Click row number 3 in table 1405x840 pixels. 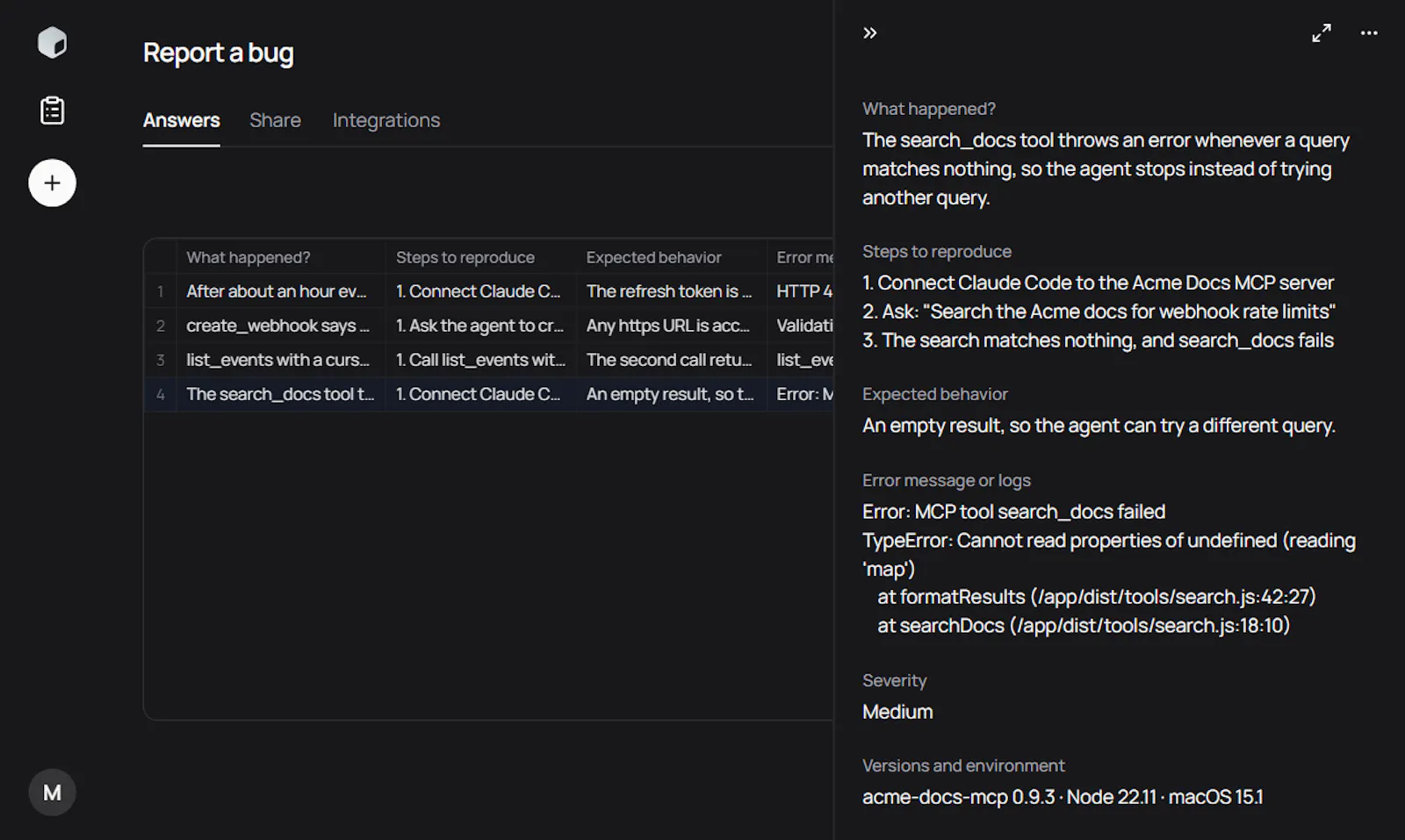tap(160, 360)
